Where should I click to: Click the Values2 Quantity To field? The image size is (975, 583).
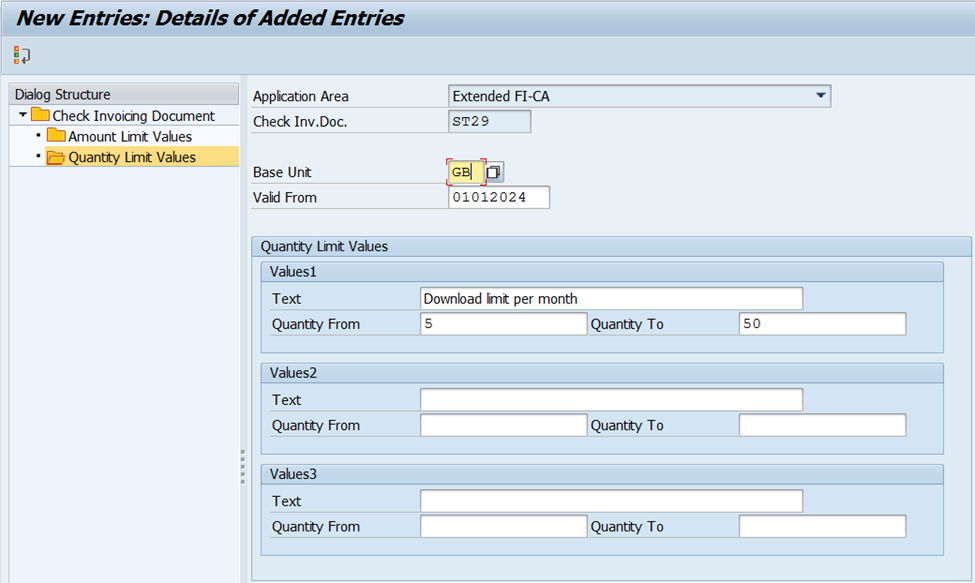(822, 425)
